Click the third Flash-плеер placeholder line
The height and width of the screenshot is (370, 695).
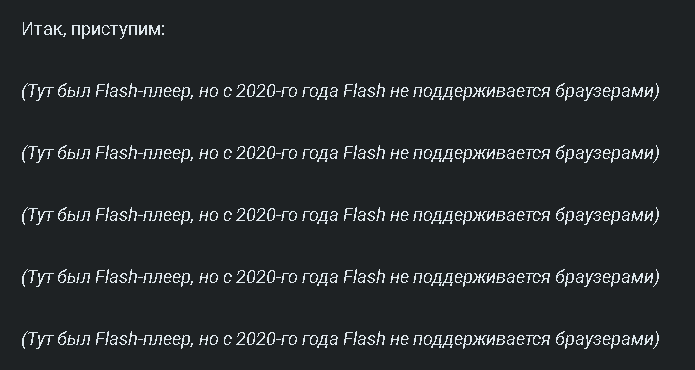(x=340, y=216)
